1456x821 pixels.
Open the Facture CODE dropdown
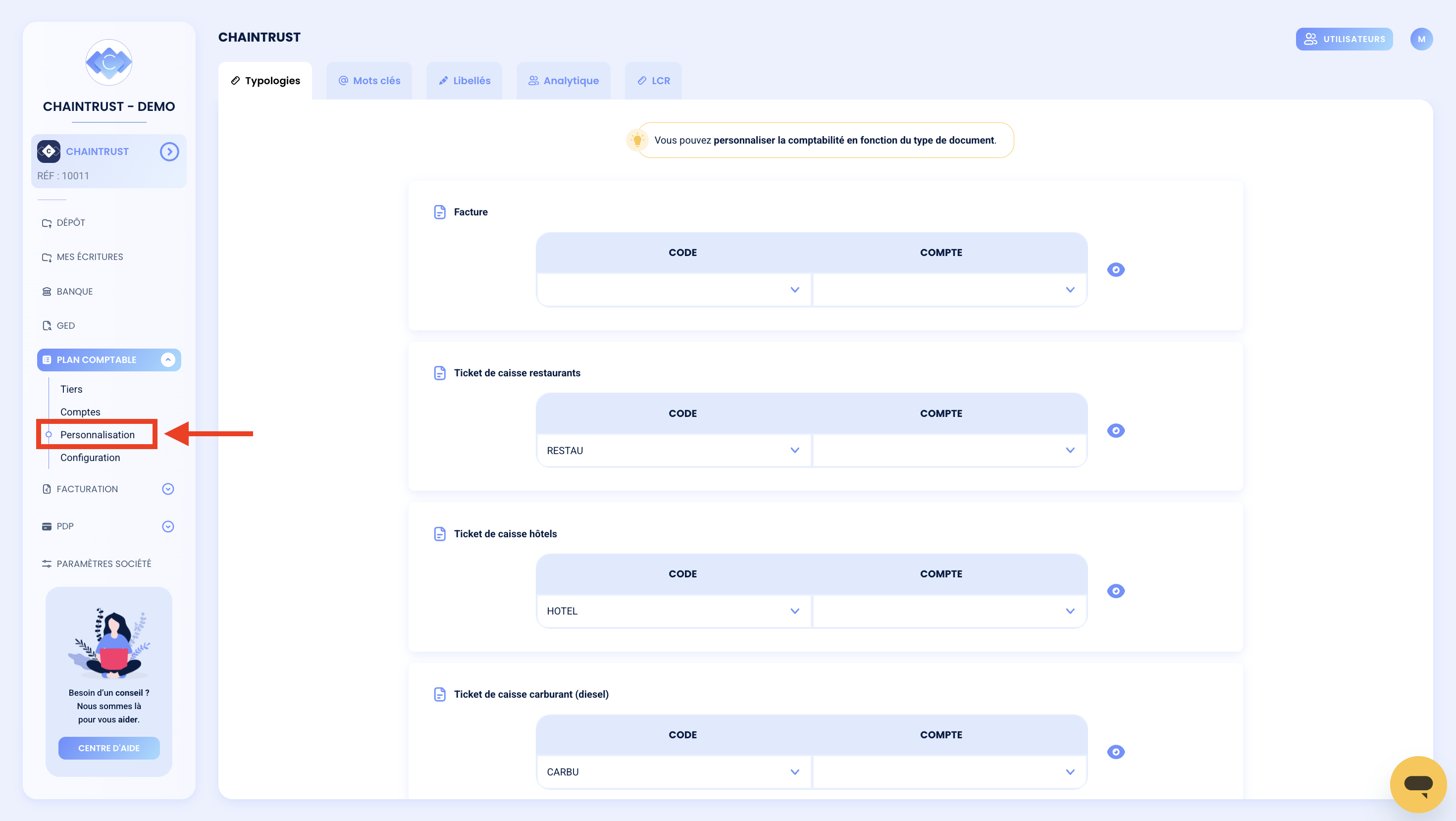(674, 290)
